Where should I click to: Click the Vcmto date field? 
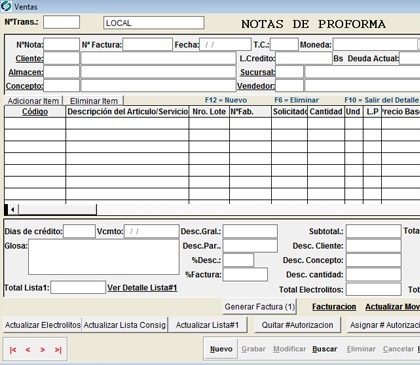[152, 231]
